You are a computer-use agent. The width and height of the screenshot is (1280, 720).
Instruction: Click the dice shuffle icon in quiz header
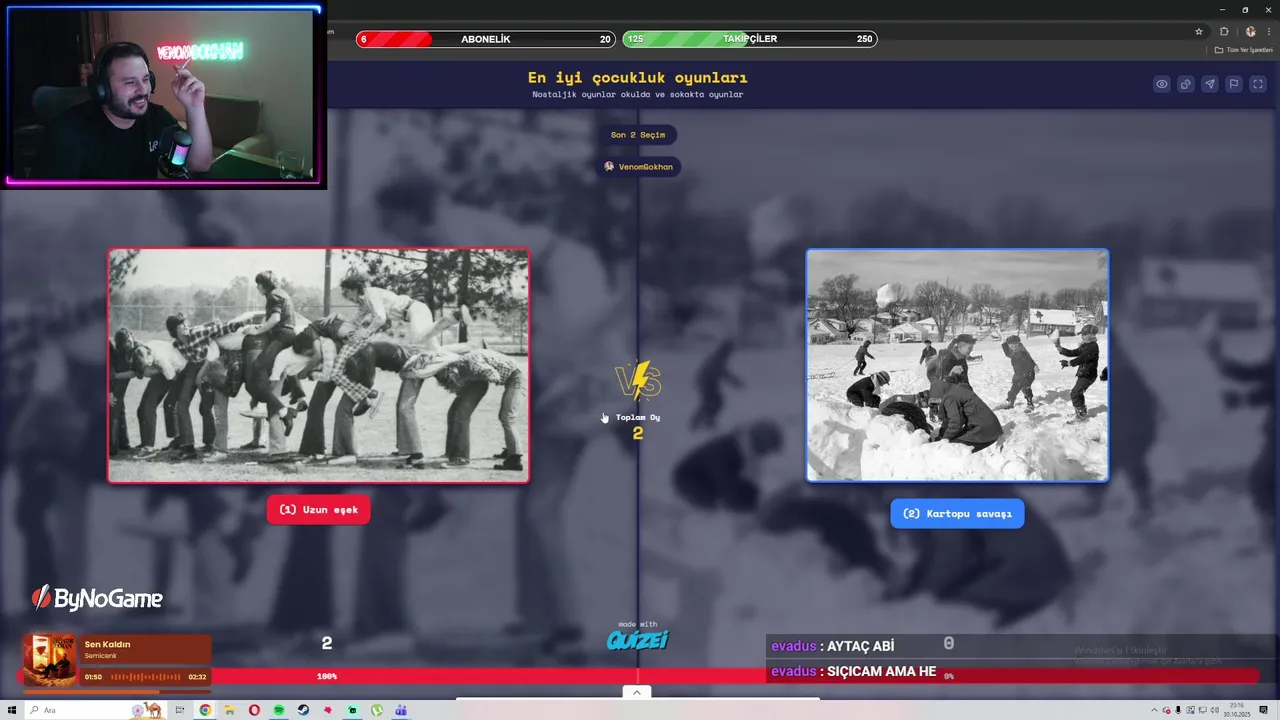click(1185, 84)
